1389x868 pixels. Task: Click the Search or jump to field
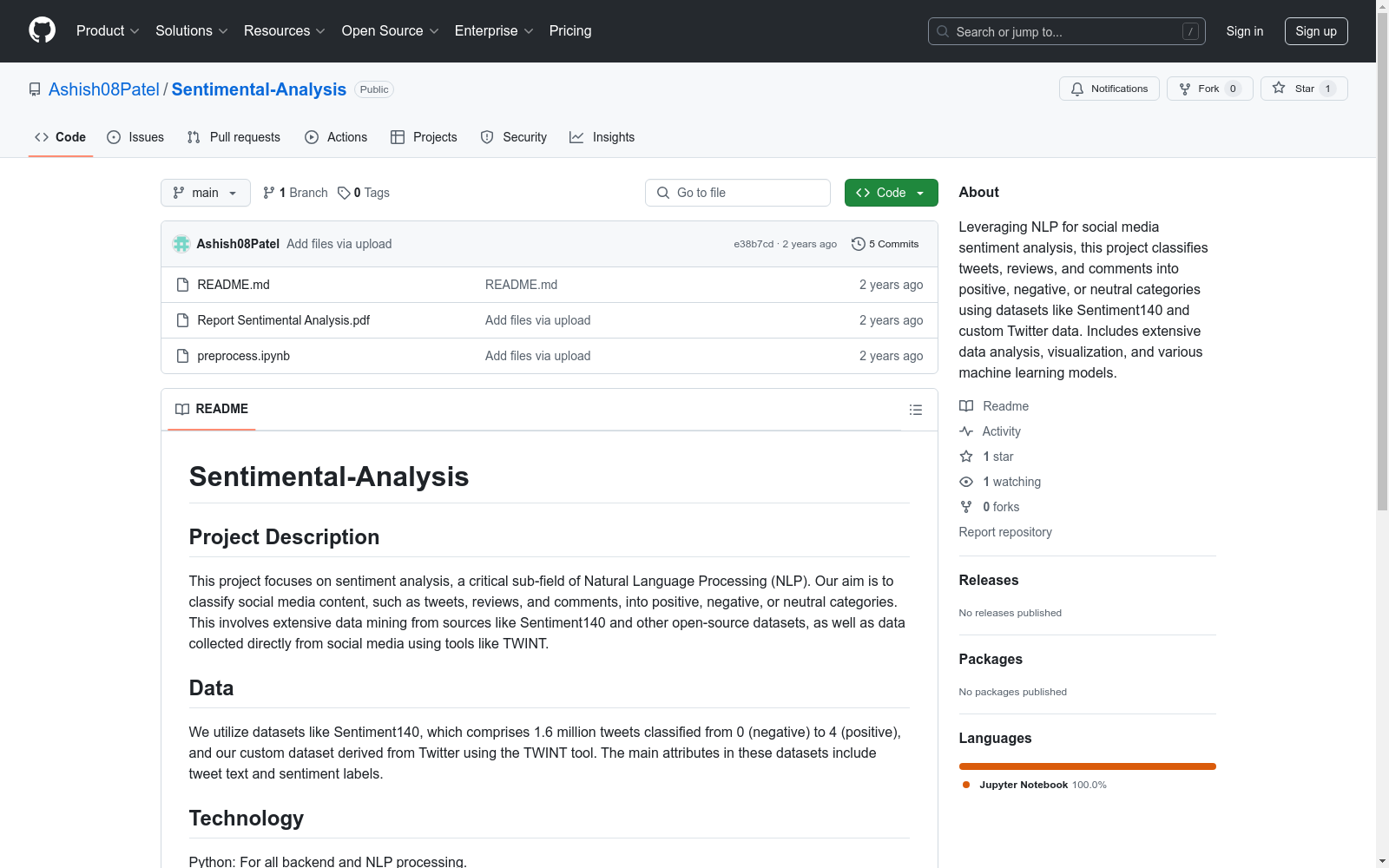coord(1067,31)
